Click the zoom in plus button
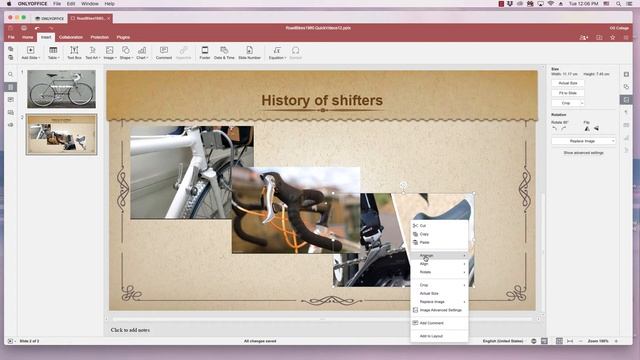The image size is (640, 360). pyautogui.click(x=616, y=341)
